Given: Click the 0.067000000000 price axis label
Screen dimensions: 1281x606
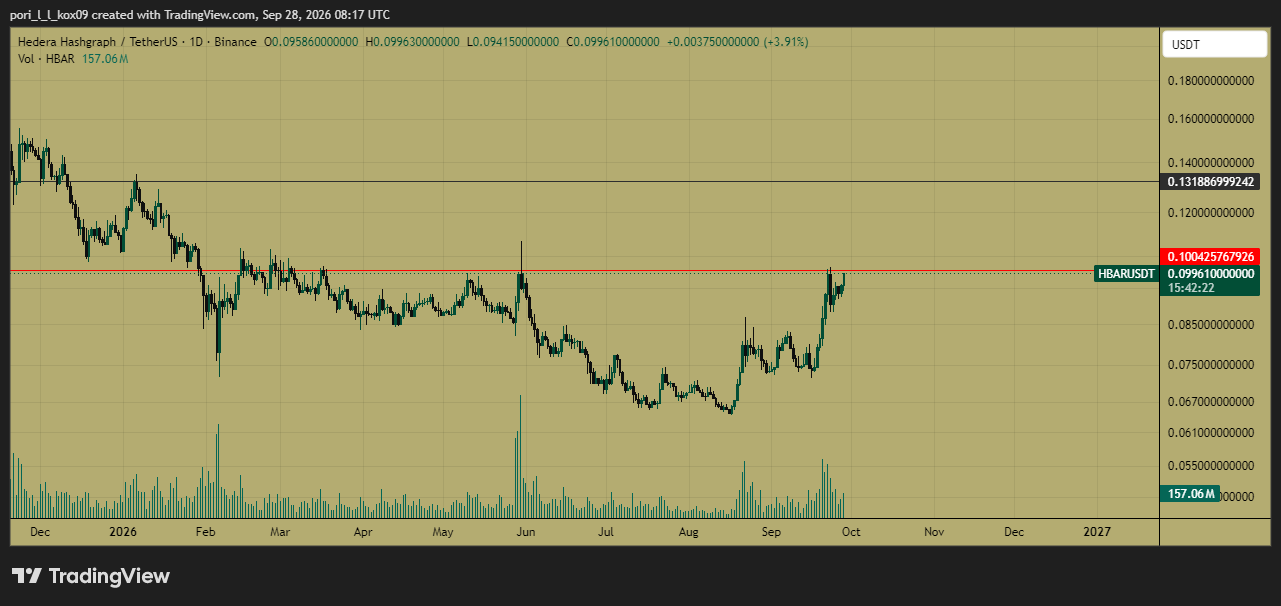Looking at the screenshot, I should pos(1210,402).
